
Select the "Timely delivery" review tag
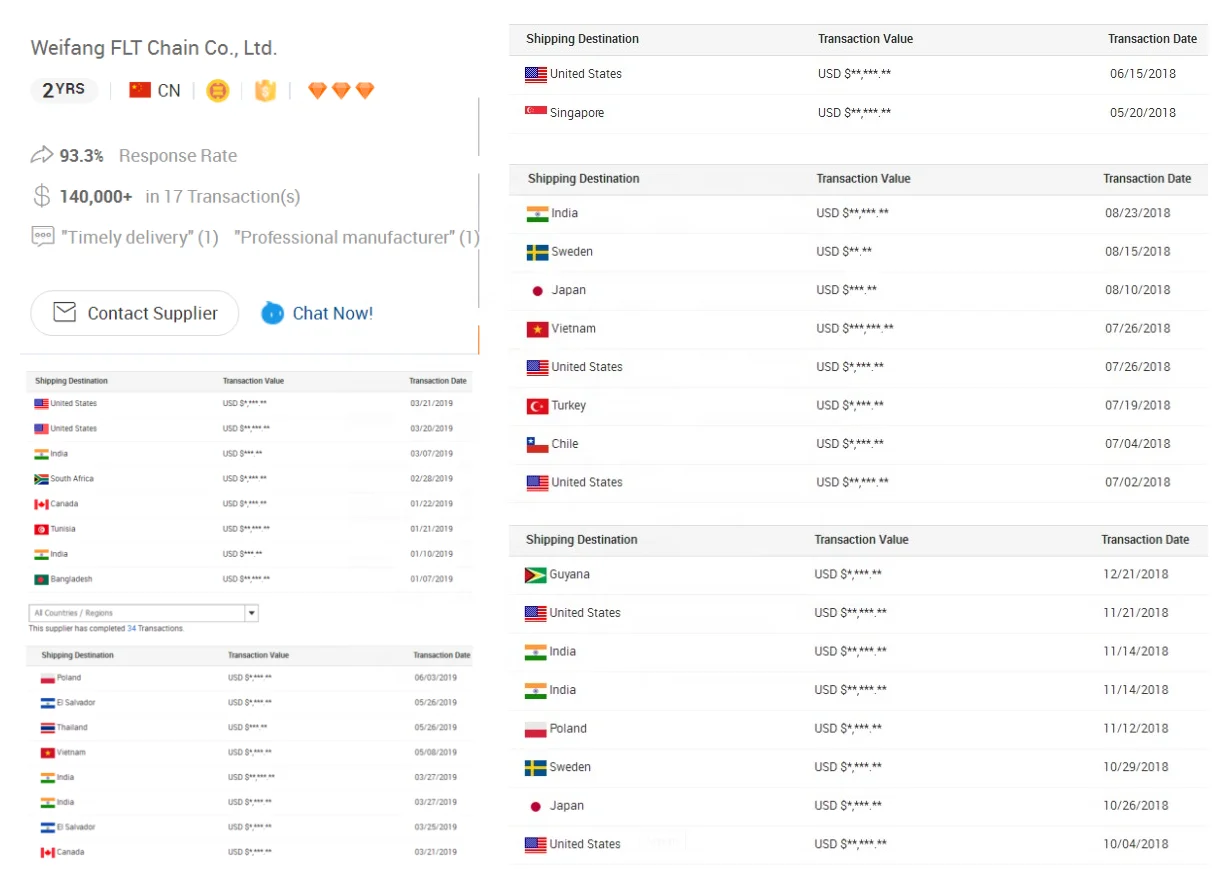140,237
